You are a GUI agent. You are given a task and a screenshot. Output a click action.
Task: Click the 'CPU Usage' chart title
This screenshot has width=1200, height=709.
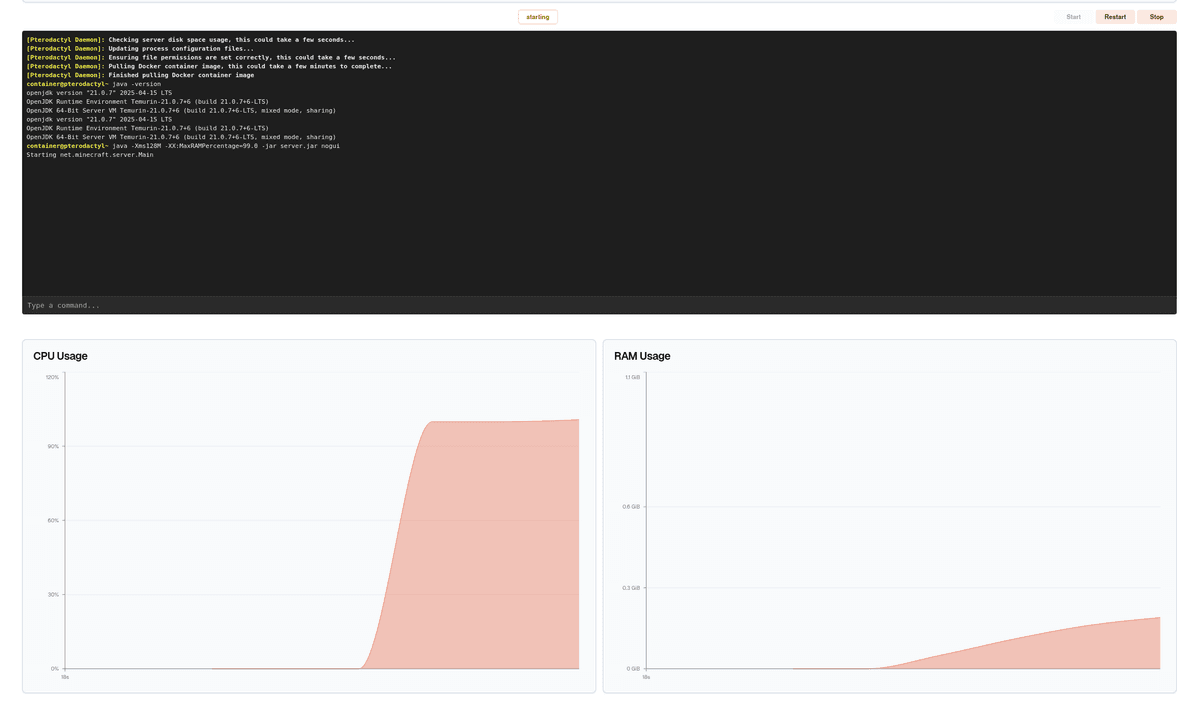[x=60, y=356]
